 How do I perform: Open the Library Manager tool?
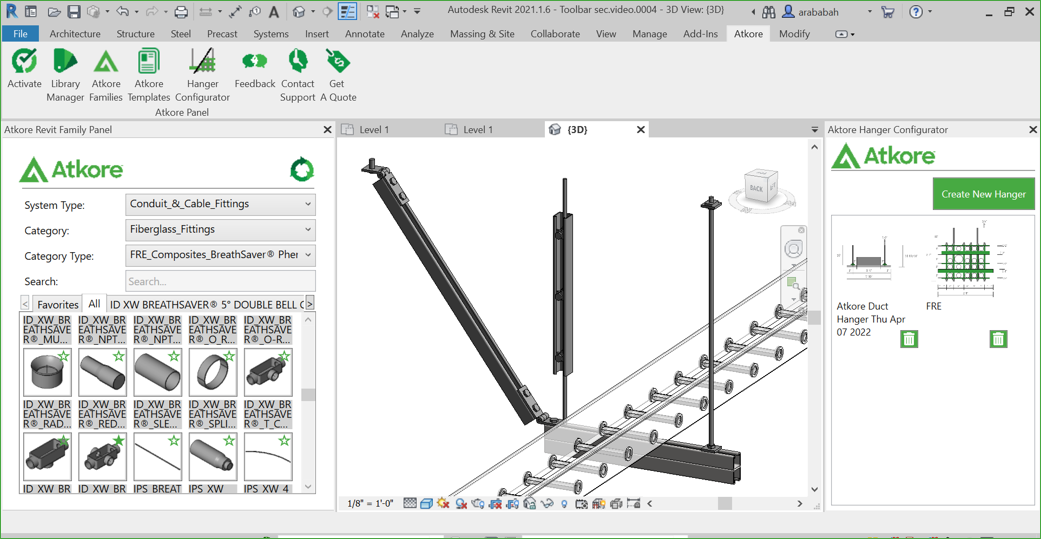click(x=65, y=63)
